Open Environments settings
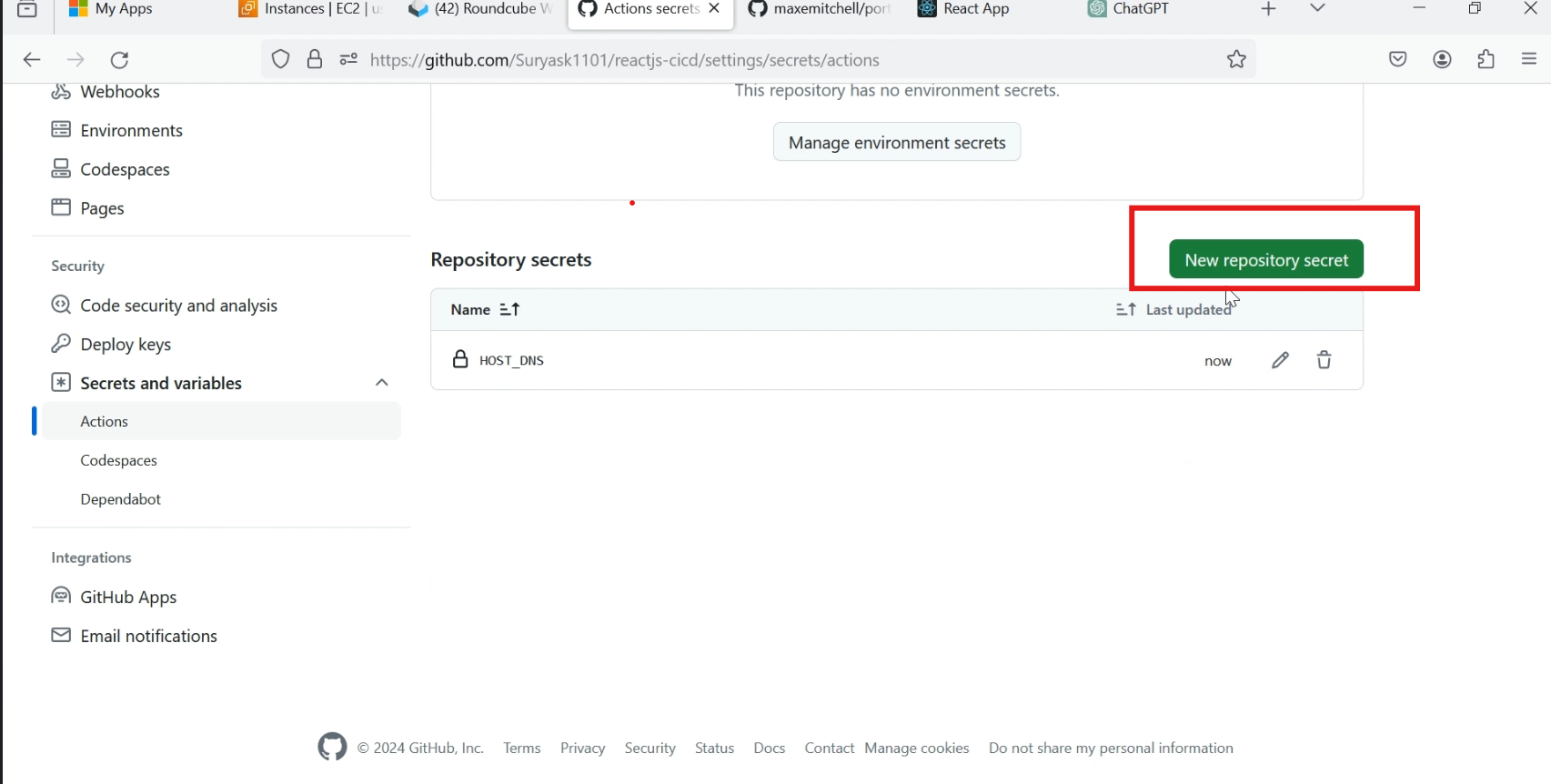This screenshot has height=784, width=1551. pos(131,131)
